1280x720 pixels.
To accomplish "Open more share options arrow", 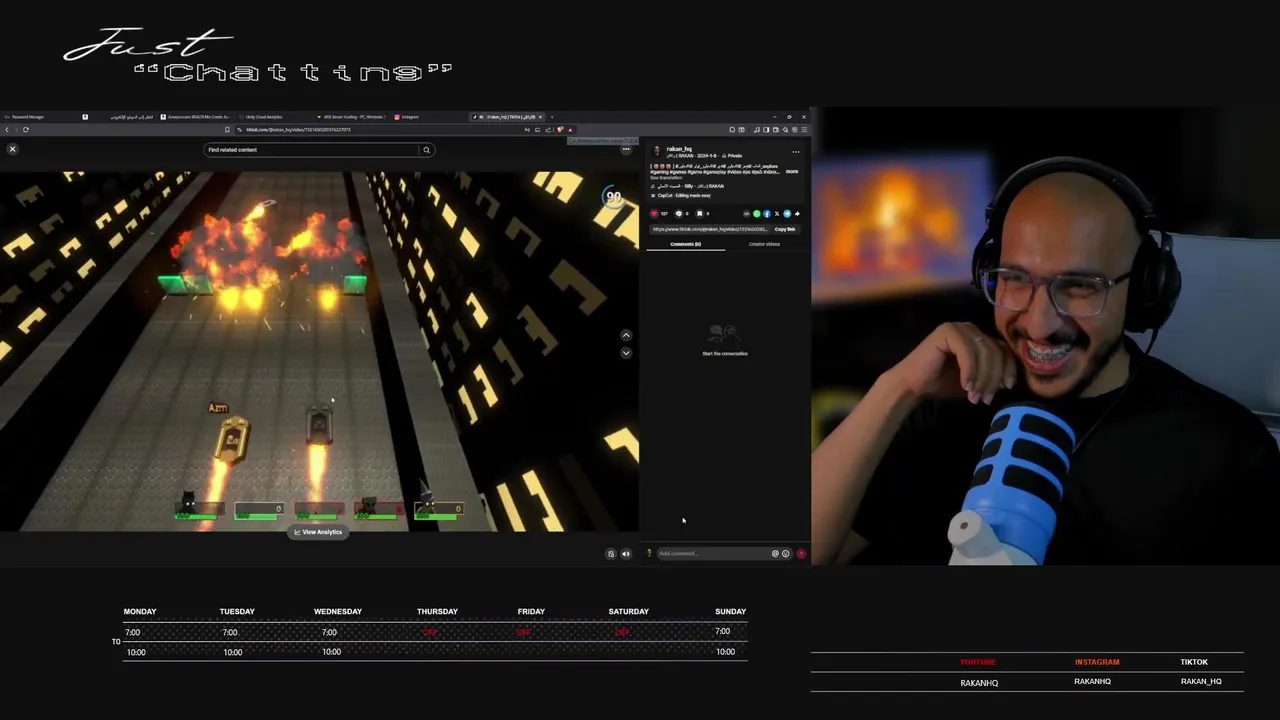I will 797,214.
